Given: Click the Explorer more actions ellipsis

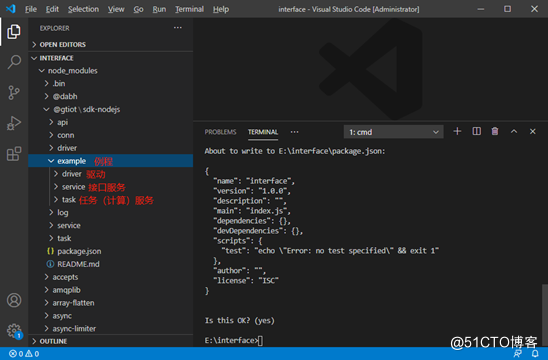Looking at the screenshot, I should tap(178, 28).
